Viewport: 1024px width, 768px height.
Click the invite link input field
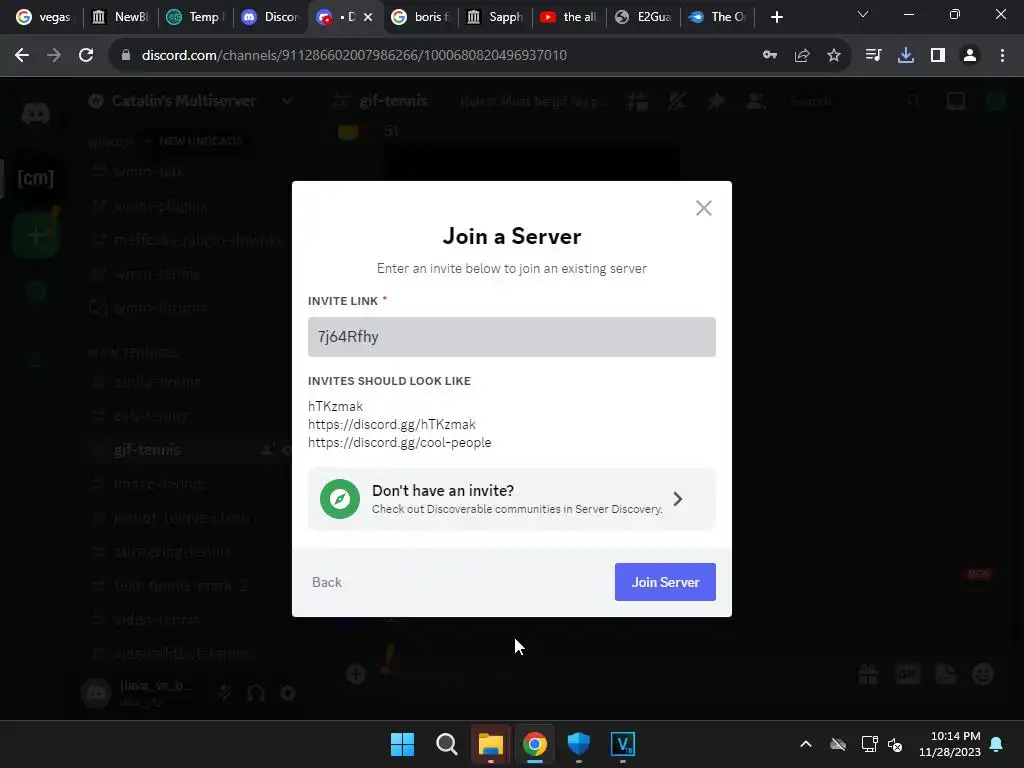pyautogui.click(x=511, y=337)
